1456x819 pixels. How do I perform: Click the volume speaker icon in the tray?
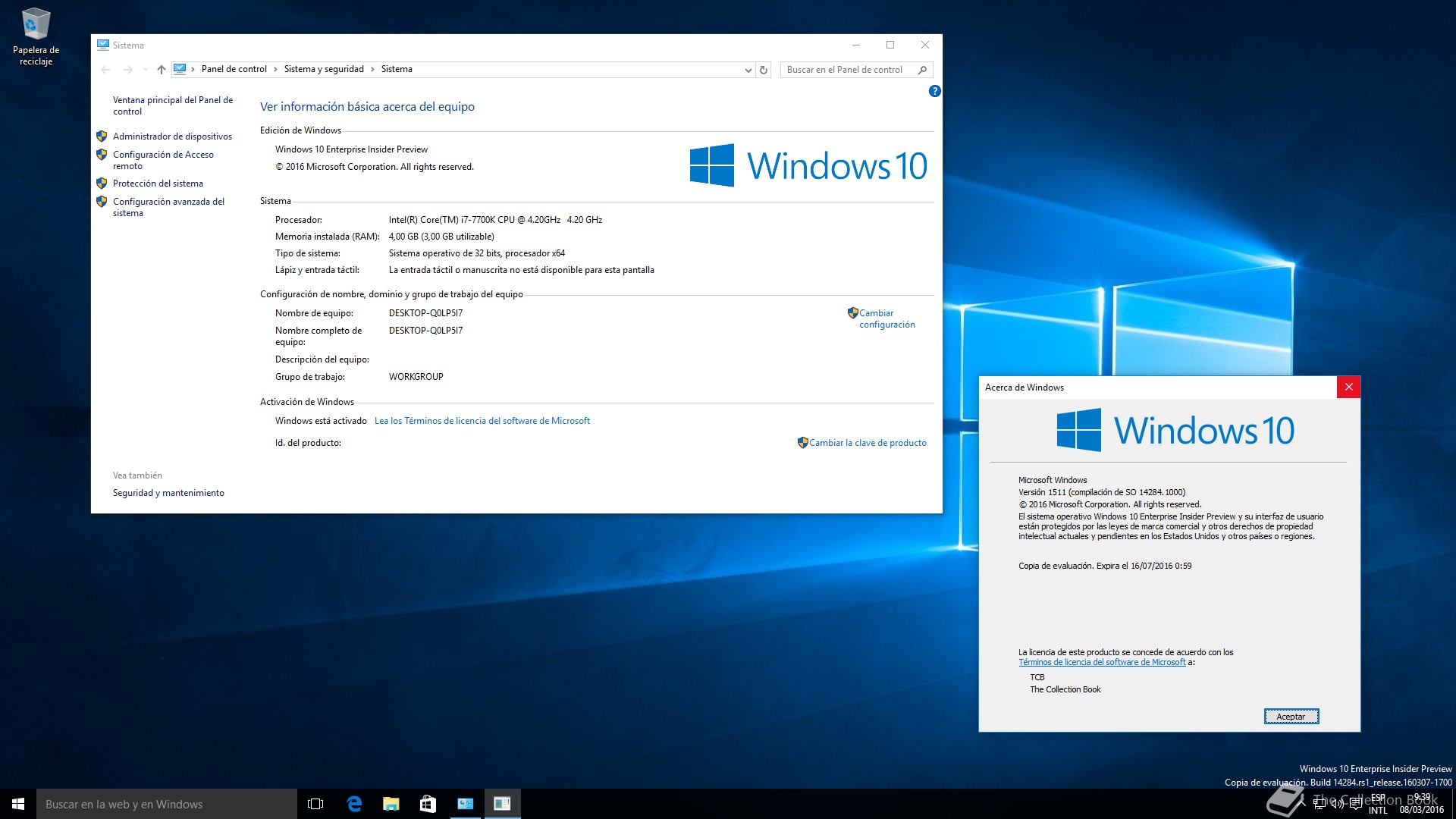[1337, 804]
